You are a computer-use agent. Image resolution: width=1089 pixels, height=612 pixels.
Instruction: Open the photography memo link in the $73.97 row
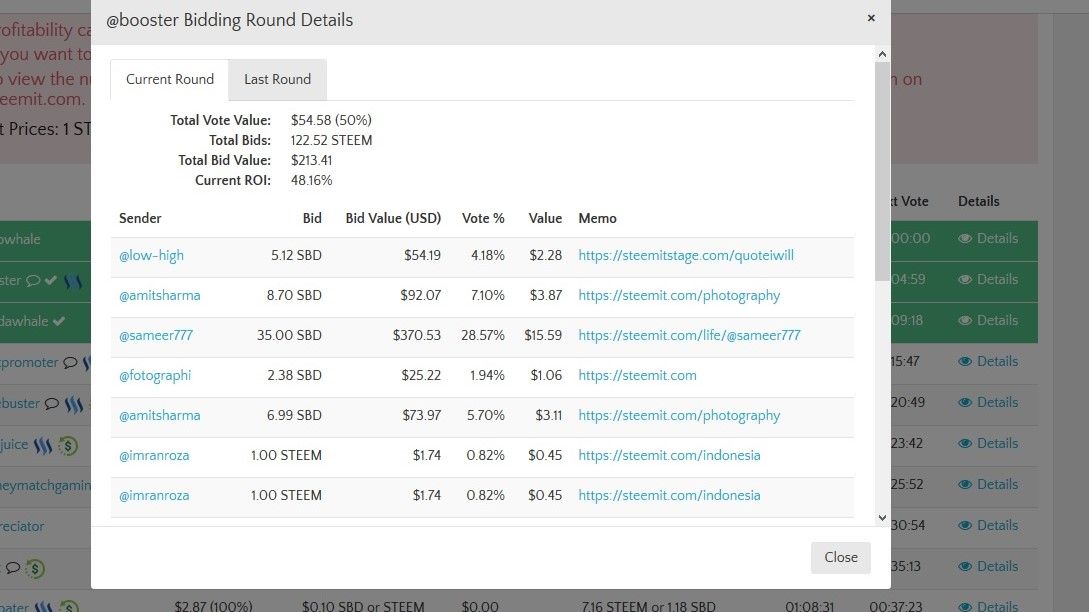tap(679, 415)
